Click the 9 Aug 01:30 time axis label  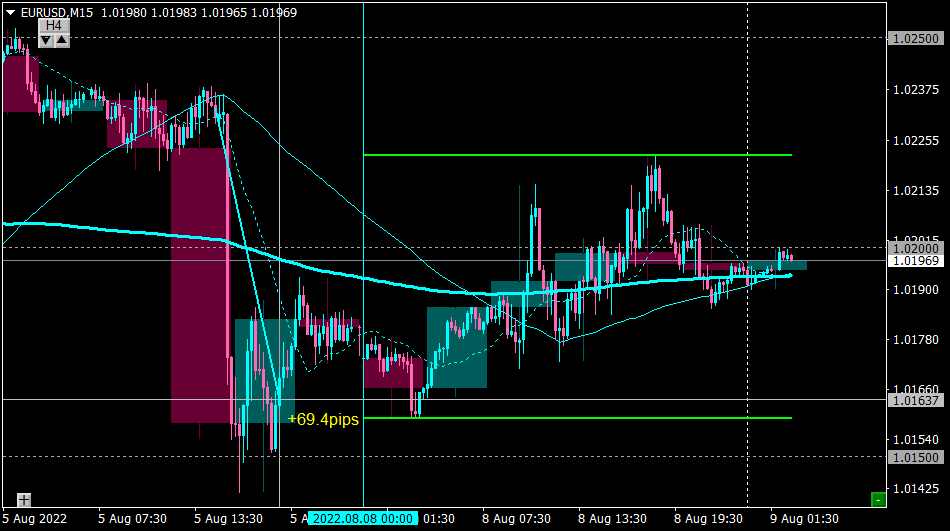click(x=804, y=519)
